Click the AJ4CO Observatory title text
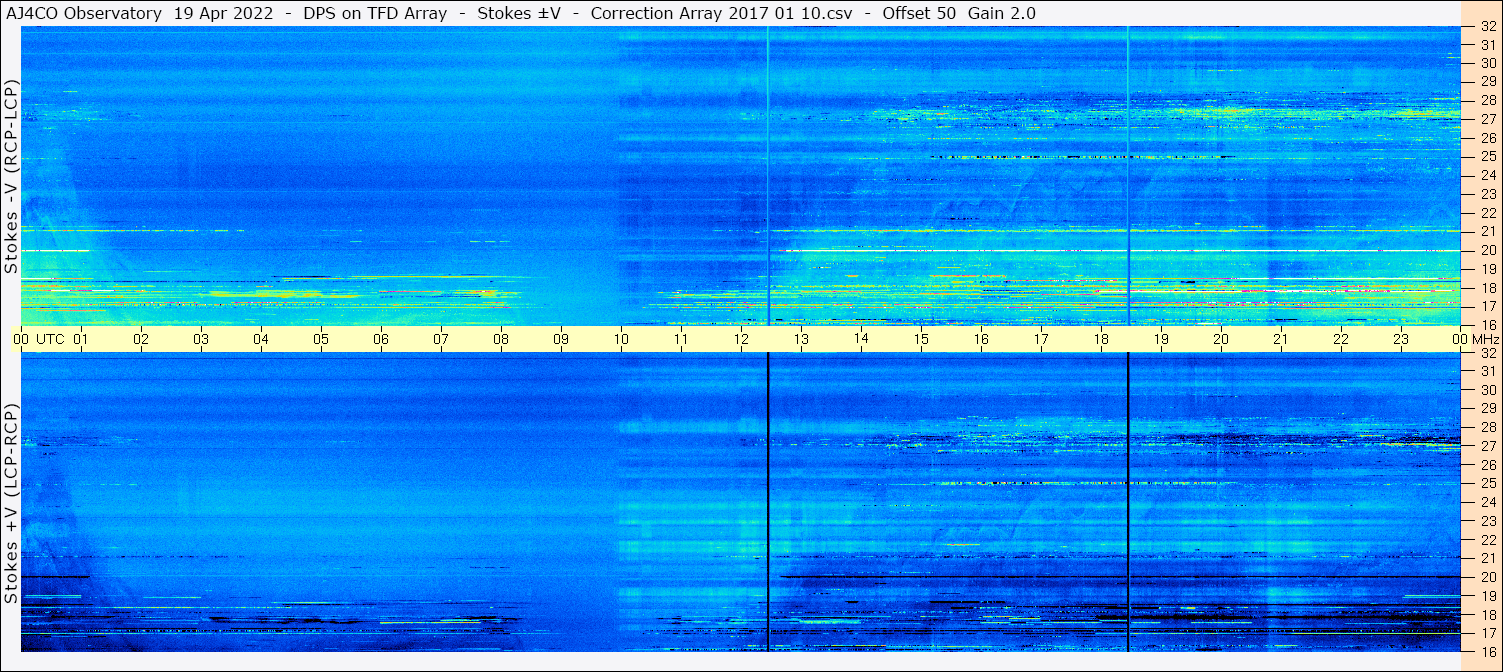This screenshot has height=672, width=1503. [x=83, y=13]
